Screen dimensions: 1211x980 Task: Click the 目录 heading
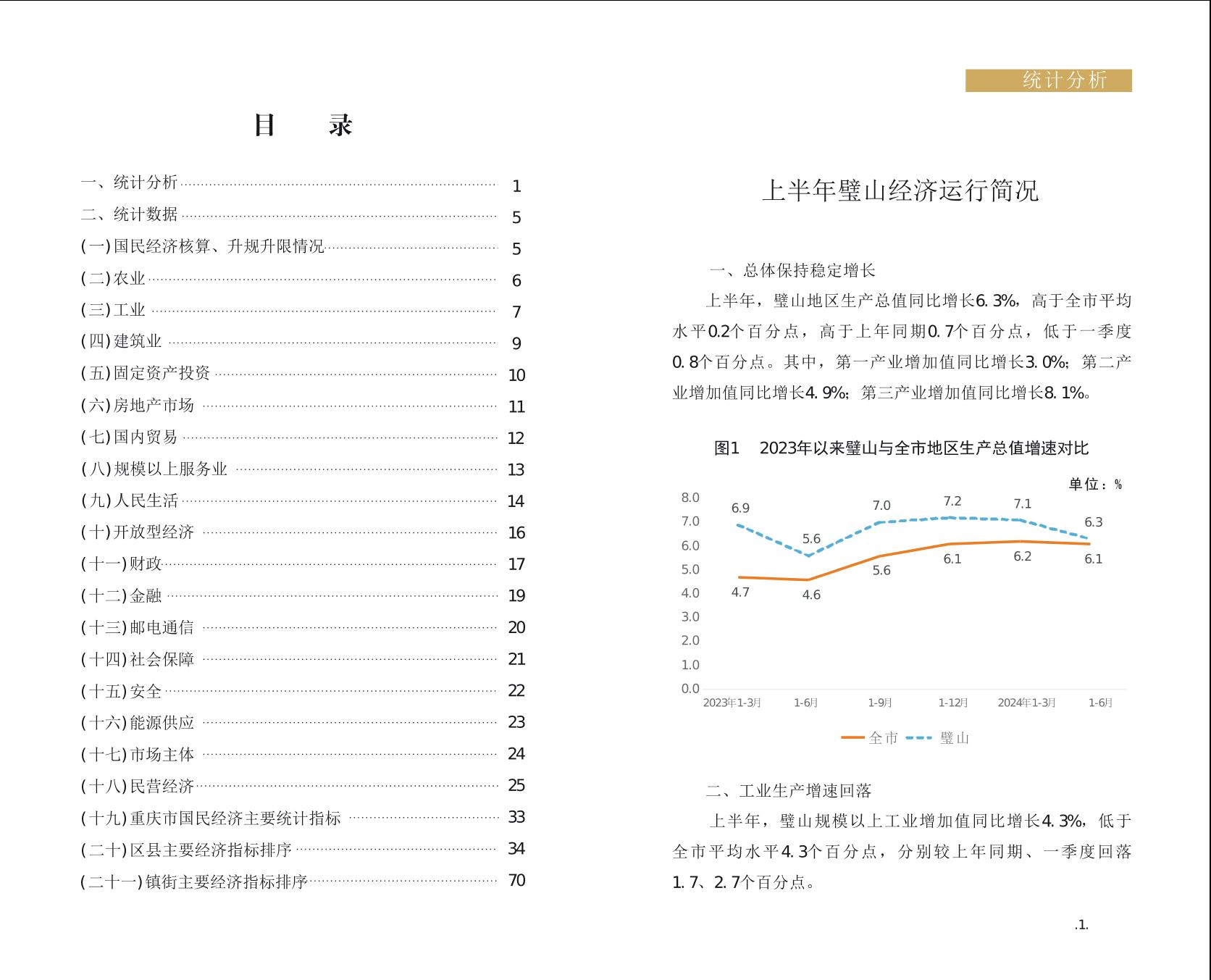(303, 125)
